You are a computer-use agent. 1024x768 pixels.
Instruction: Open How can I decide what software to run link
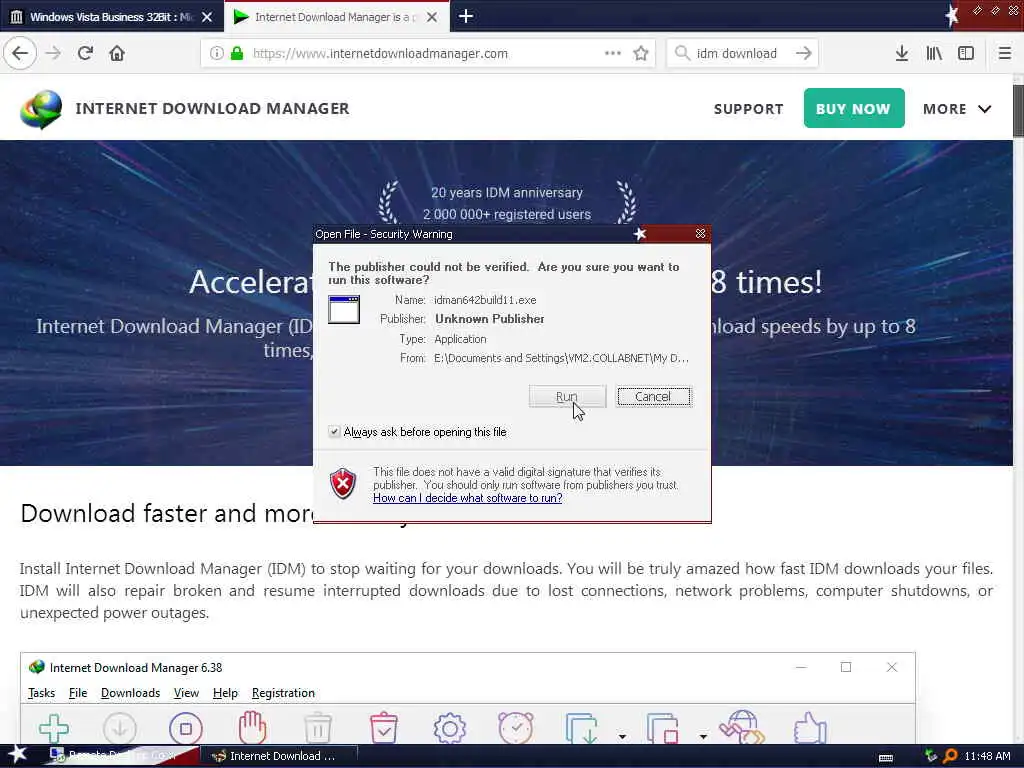point(468,498)
